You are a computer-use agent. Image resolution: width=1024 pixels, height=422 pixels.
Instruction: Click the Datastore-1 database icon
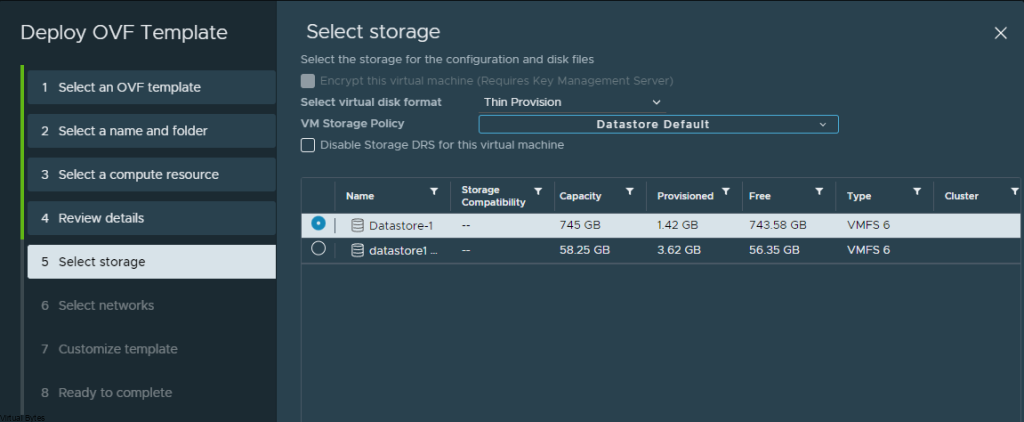[x=357, y=225]
